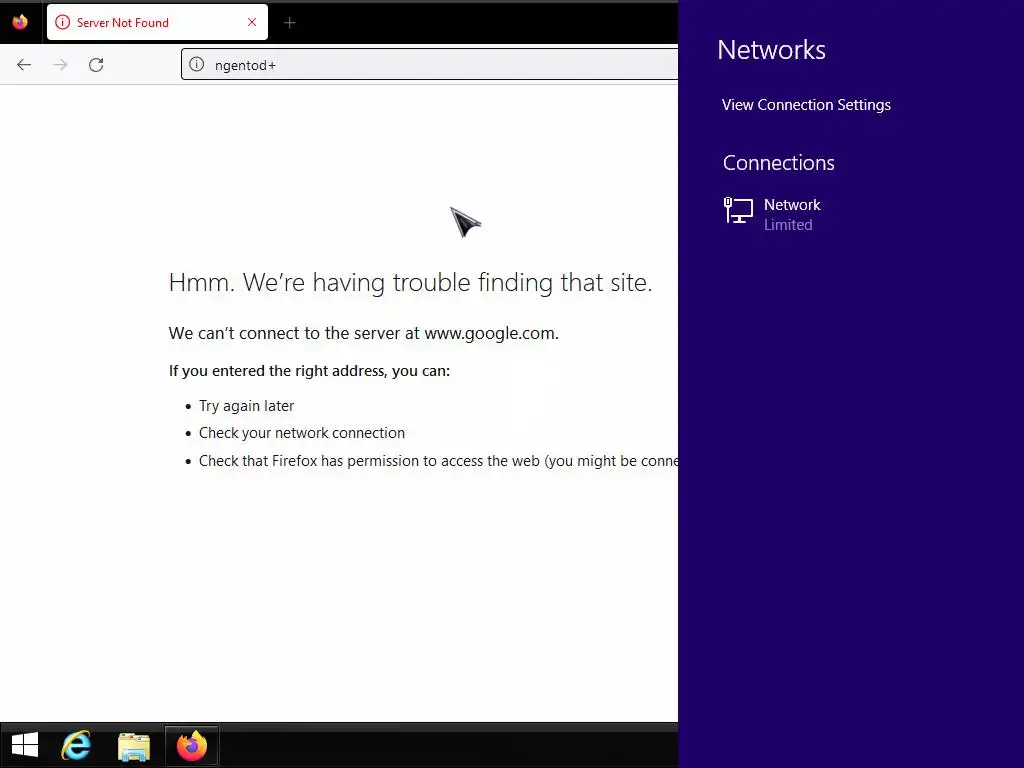1024x768 pixels.
Task: Click the 'Hmm. We're having trouble' heading
Action: (410, 283)
